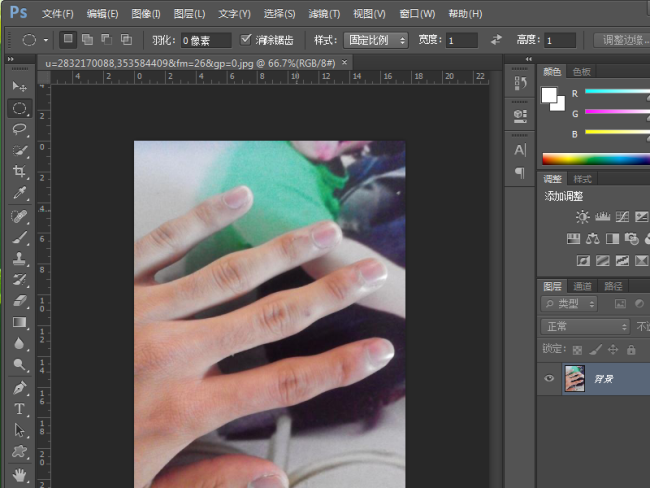Toggle the 消除锯齿 anti-alias checkbox
This screenshot has height=488, width=650.
[x=248, y=40]
